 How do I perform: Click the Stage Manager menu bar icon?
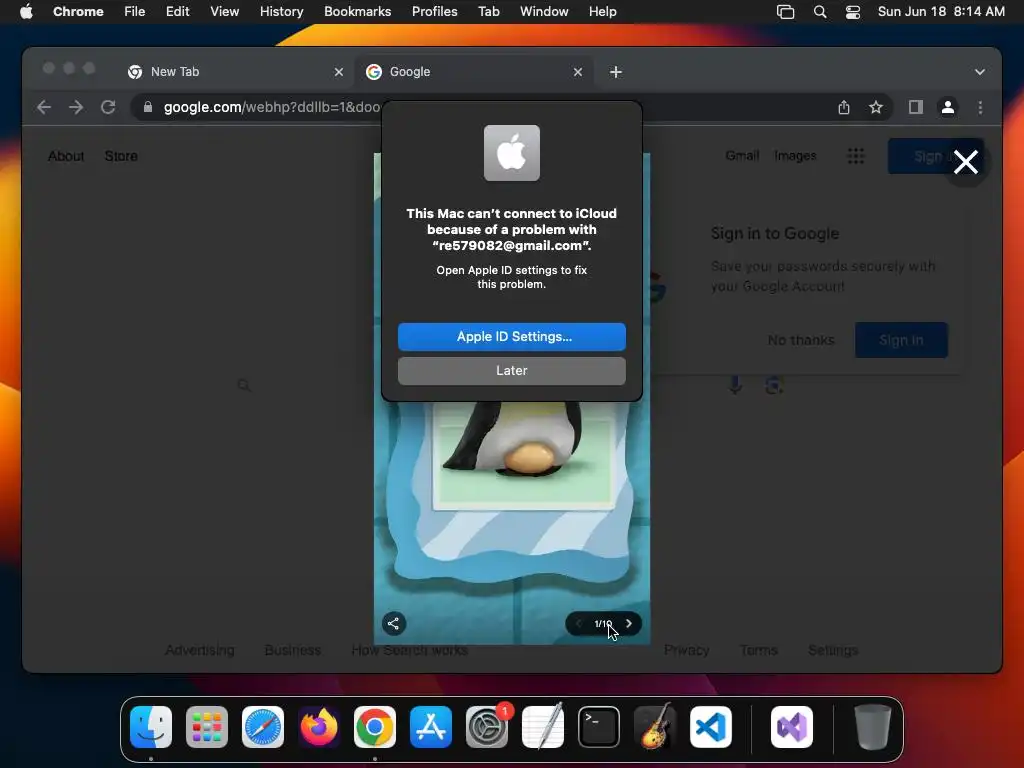click(x=785, y=11)
